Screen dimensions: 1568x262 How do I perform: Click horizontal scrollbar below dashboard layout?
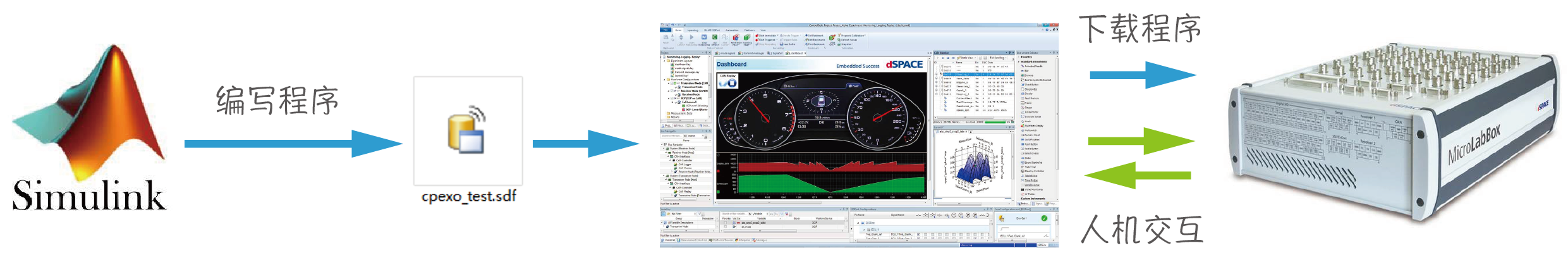[822, 203]
